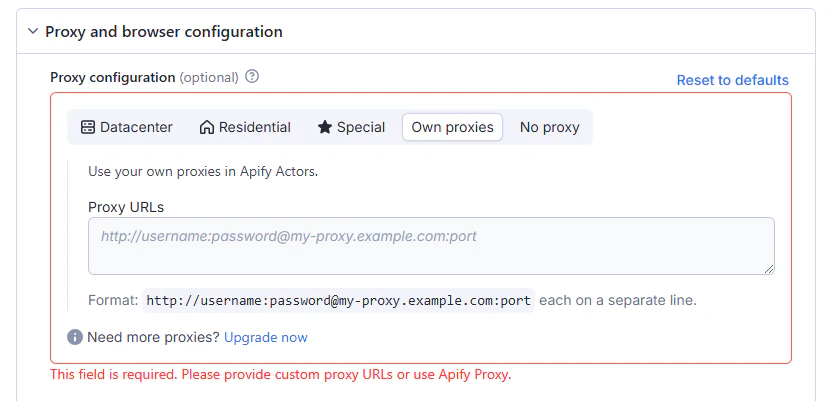Switch to the Own proxies tab
Screen dimensions: 833x401
tap(452, 128)
